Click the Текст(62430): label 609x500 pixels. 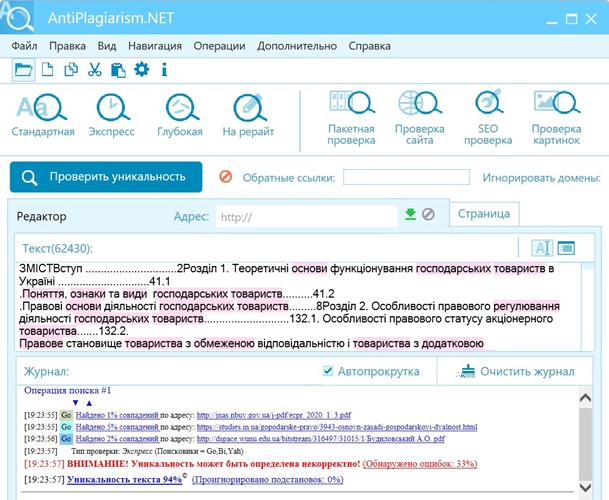(x=57, y=248)
